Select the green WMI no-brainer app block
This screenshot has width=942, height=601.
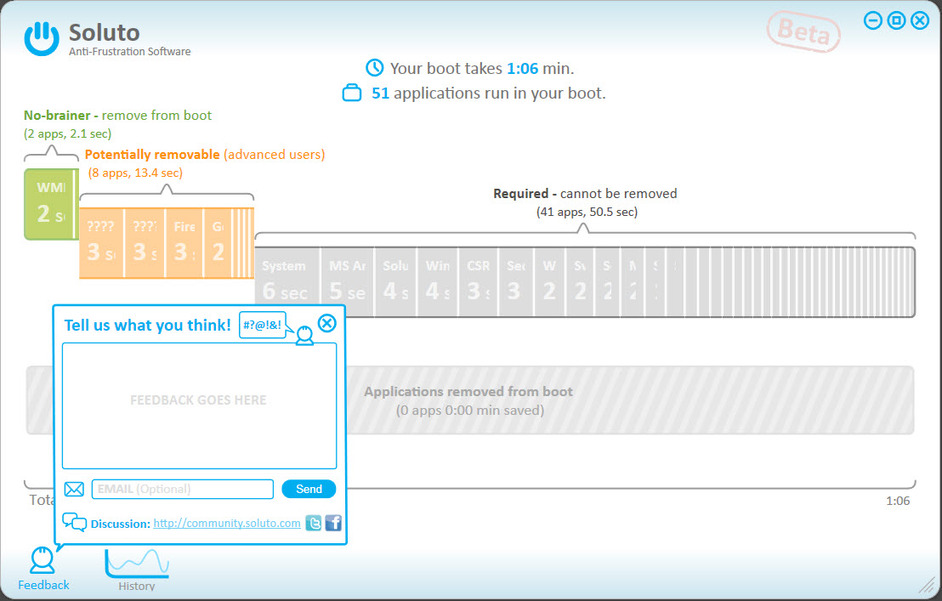click(x=49, y=204)
